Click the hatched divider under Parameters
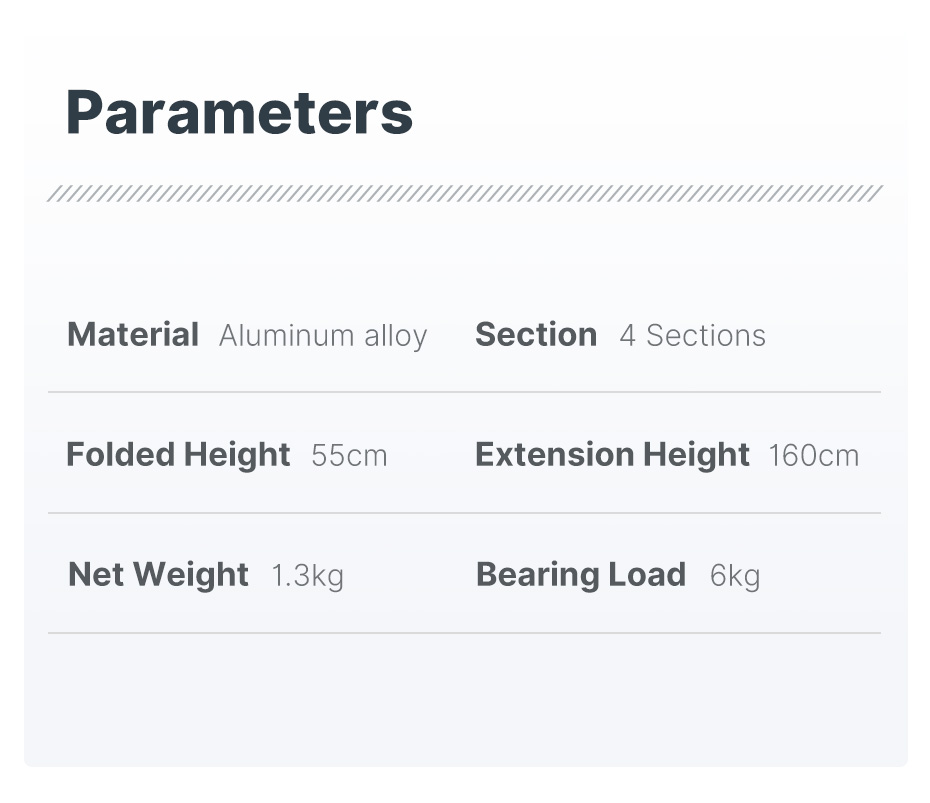 point(465,193)
